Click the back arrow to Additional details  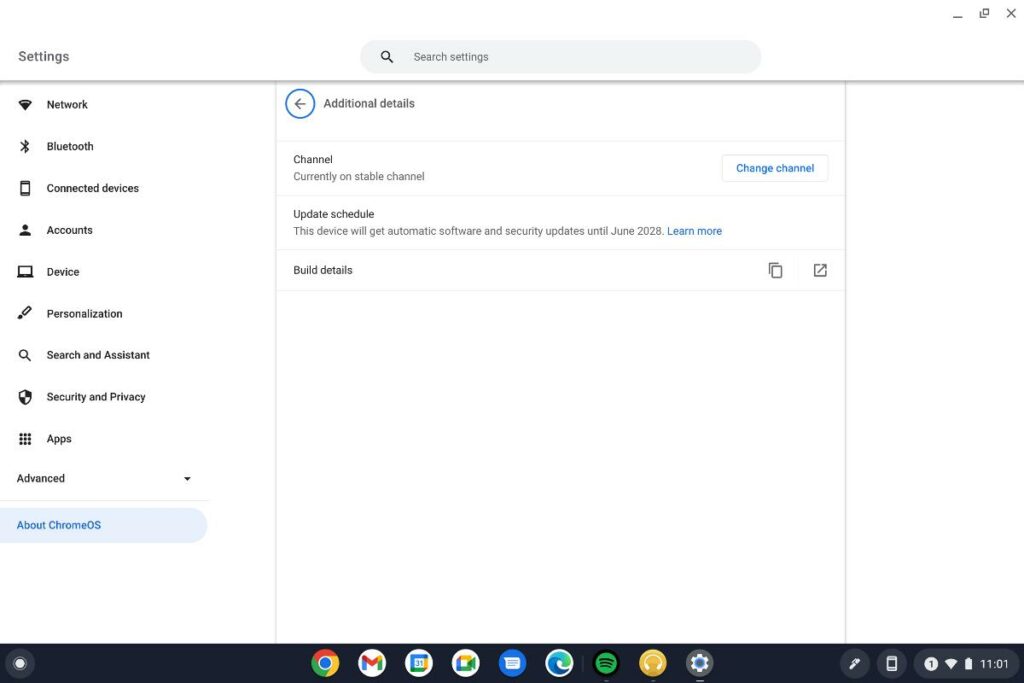[x=299, y=103]
